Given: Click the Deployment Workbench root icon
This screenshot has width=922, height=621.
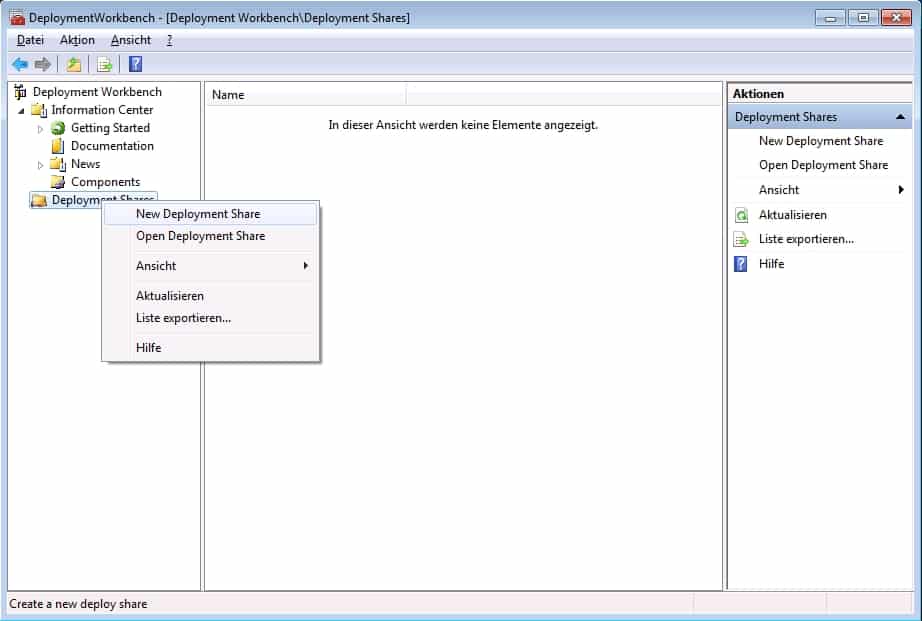Looking at the screenshot, I should coord(20,92).
